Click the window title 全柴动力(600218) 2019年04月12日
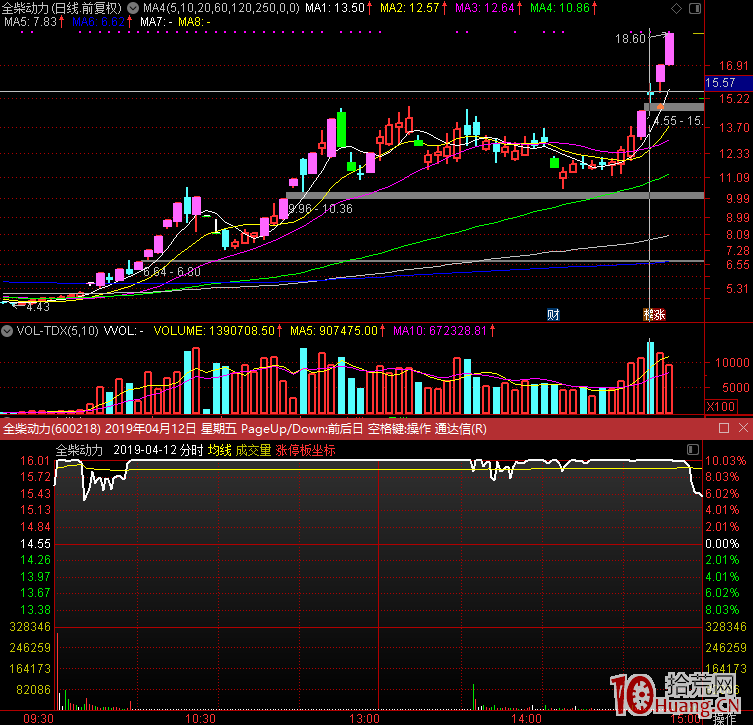The width and height of the screenshot is (753, 725). [99, 428]
